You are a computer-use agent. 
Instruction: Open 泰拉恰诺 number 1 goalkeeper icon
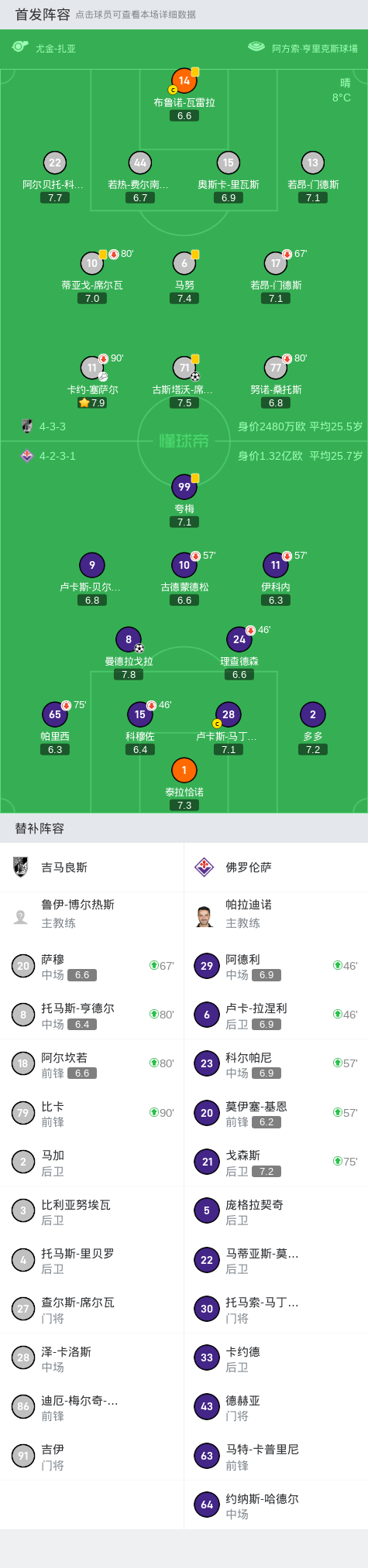(x=184, y=770)
